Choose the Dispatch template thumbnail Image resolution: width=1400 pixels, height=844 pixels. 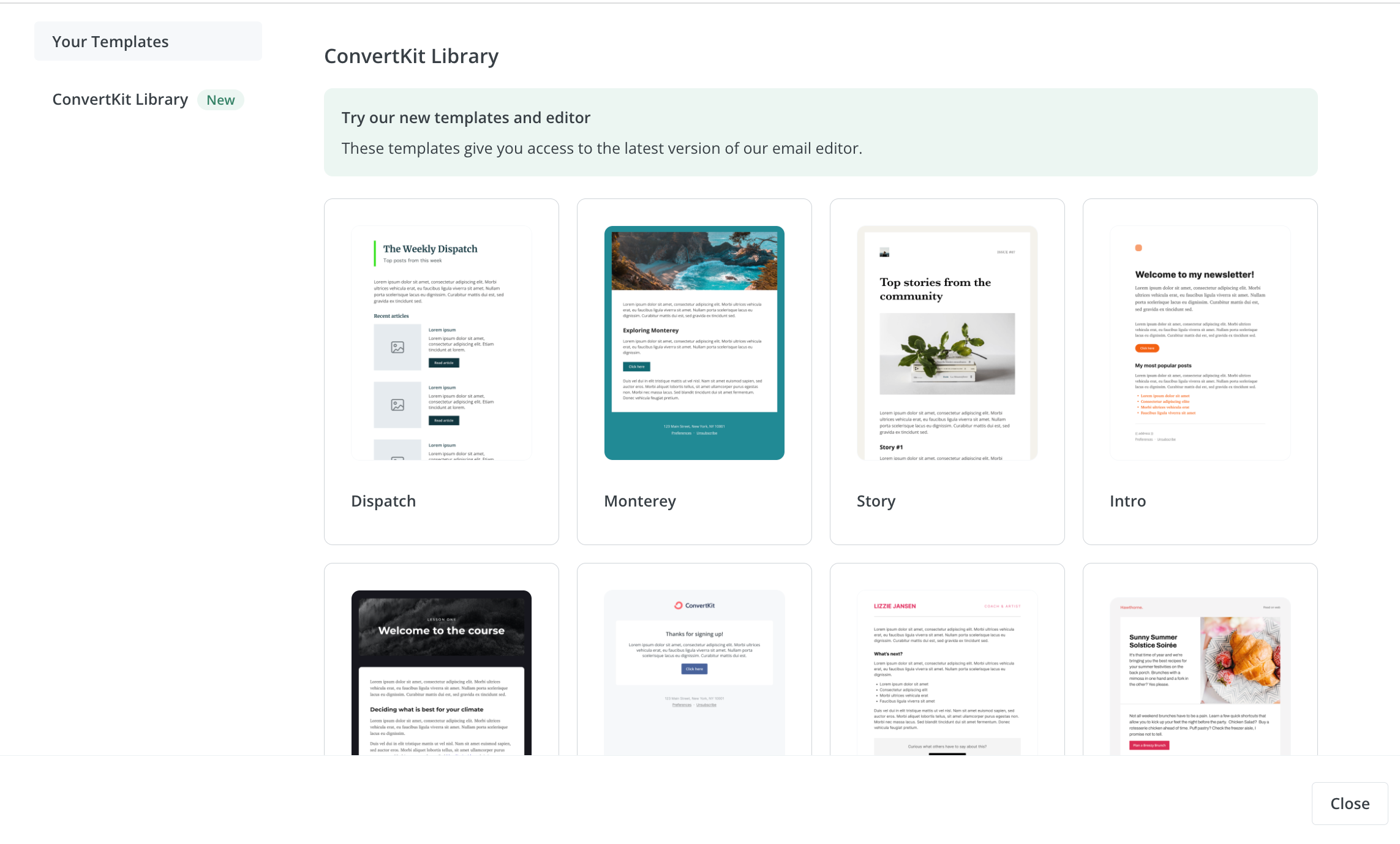click(x=441, y=343)
